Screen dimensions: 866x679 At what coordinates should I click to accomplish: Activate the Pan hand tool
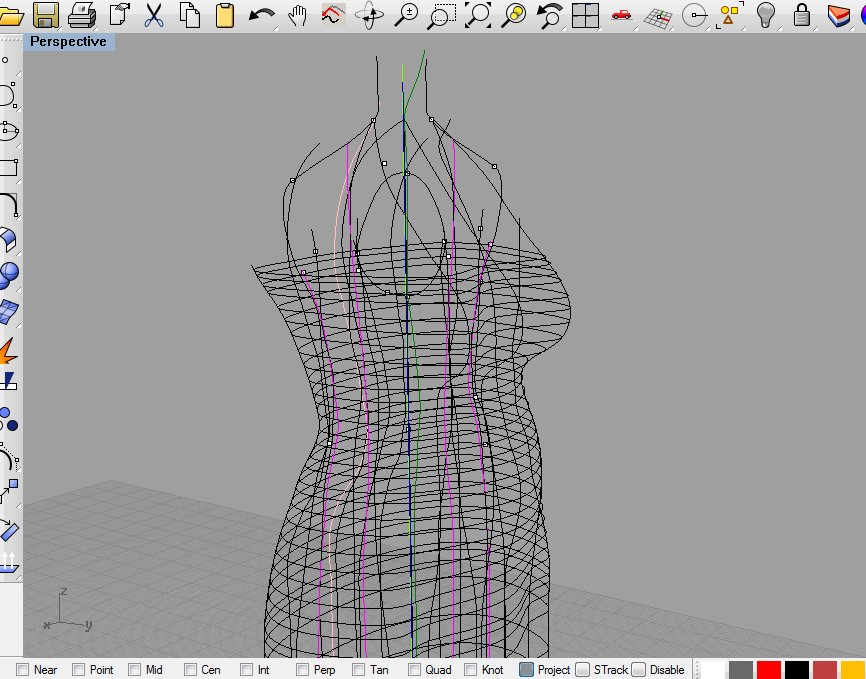[x=297, y=14]
